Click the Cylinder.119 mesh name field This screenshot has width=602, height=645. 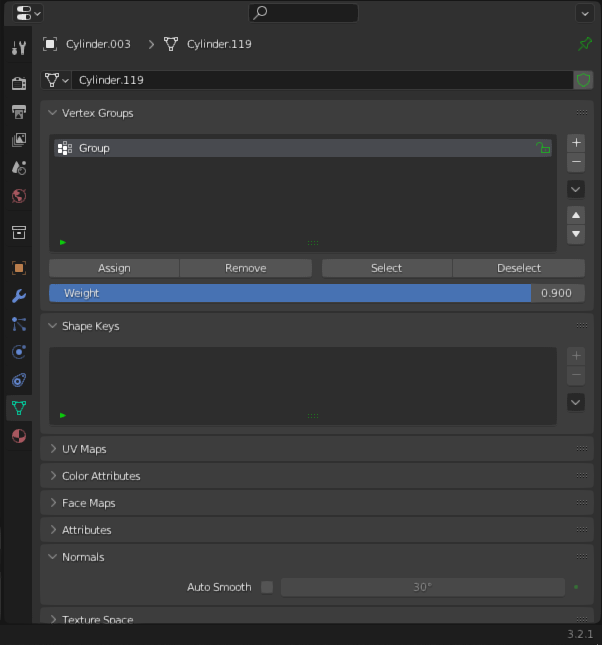[x=322, y=80]
